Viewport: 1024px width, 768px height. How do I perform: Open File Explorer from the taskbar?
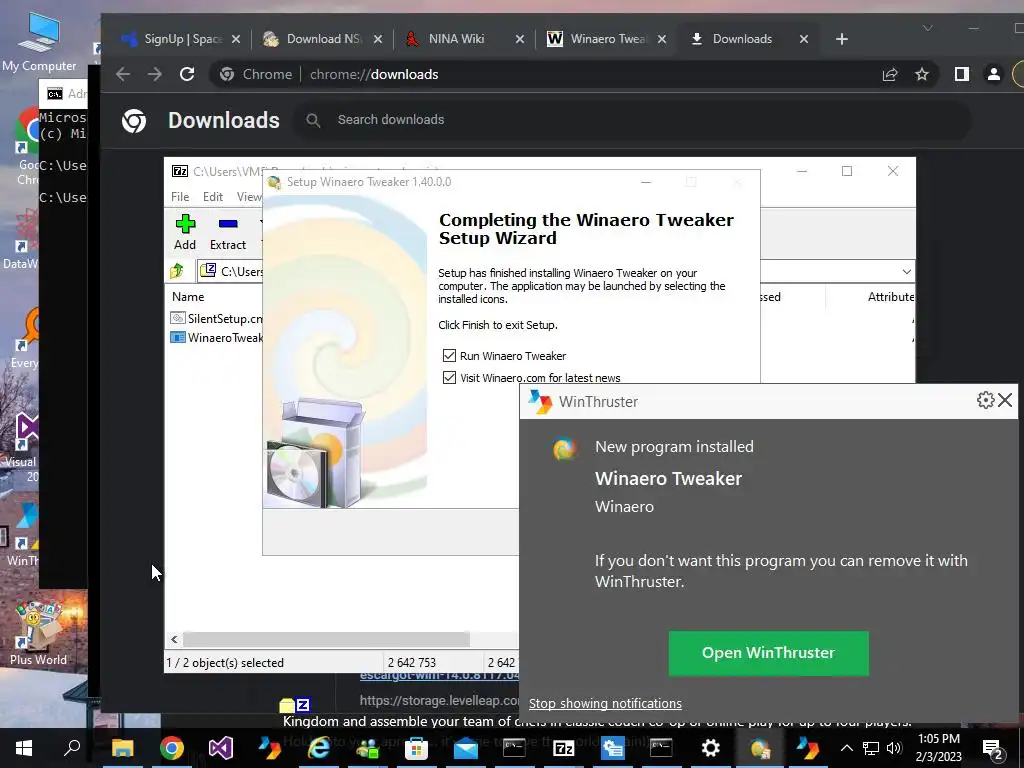122,748
